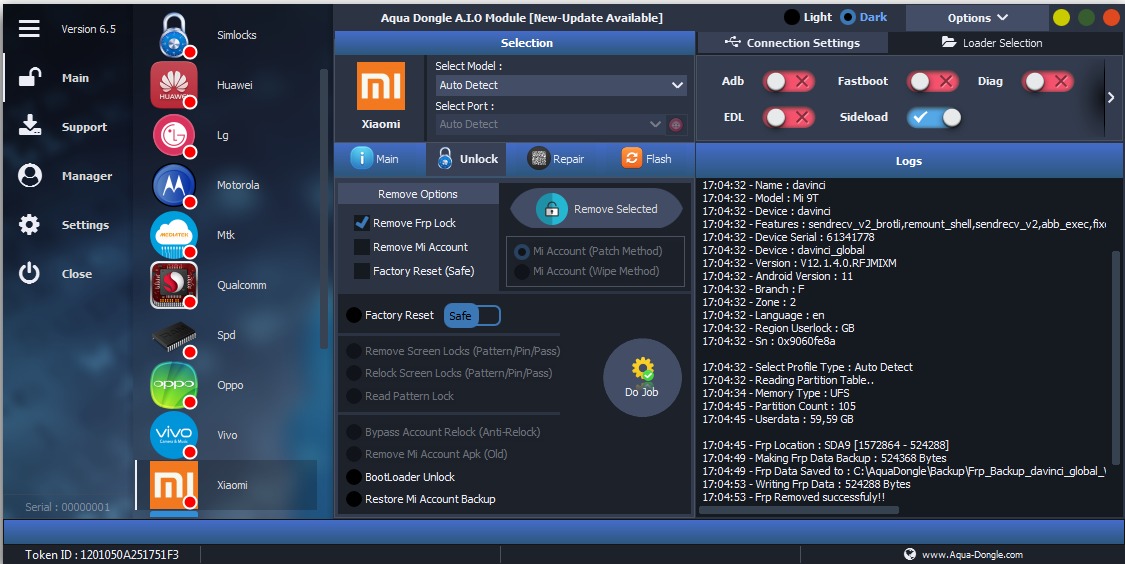1125x564 pixels.
Task: Click the Logs panel header
Action: (x=908, y=161)
